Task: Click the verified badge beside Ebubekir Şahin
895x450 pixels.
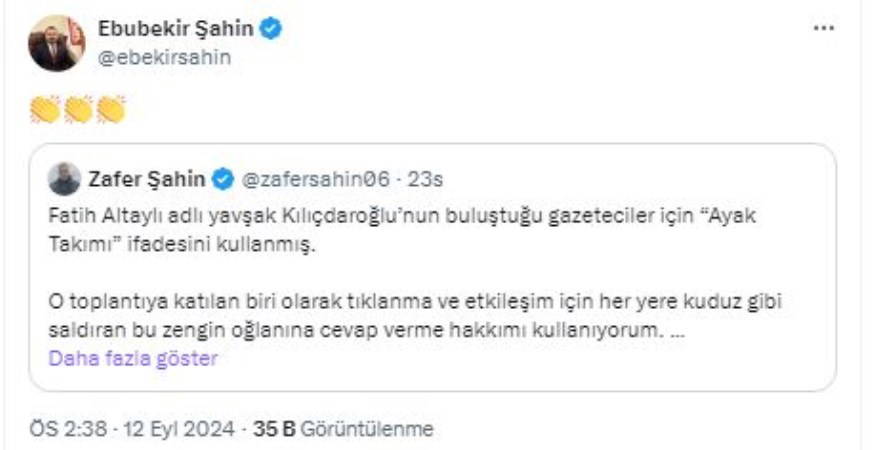Action: [272, 29]
